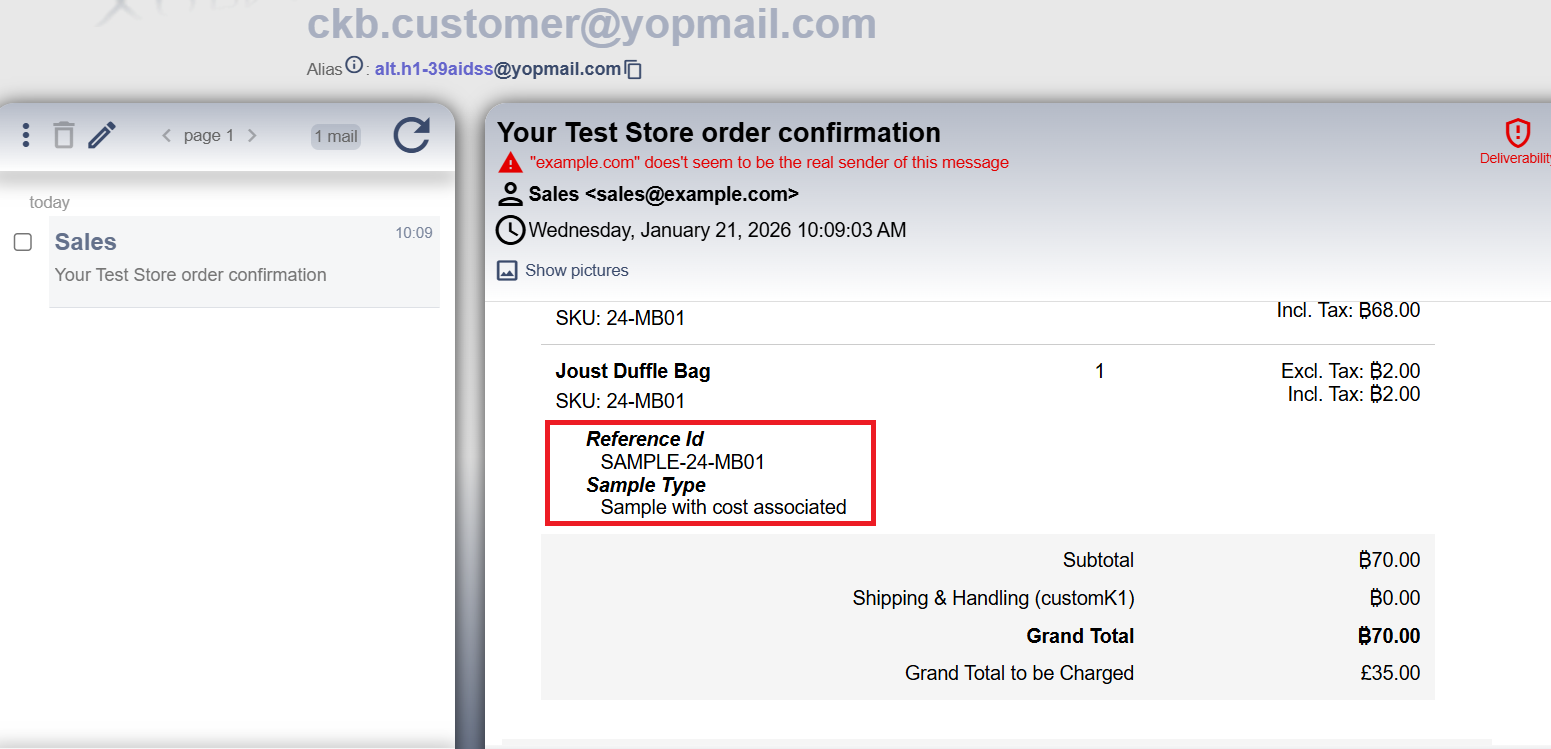Copy the alias email address icon
Screen dimensions: 1551x749
click(633, 70)
